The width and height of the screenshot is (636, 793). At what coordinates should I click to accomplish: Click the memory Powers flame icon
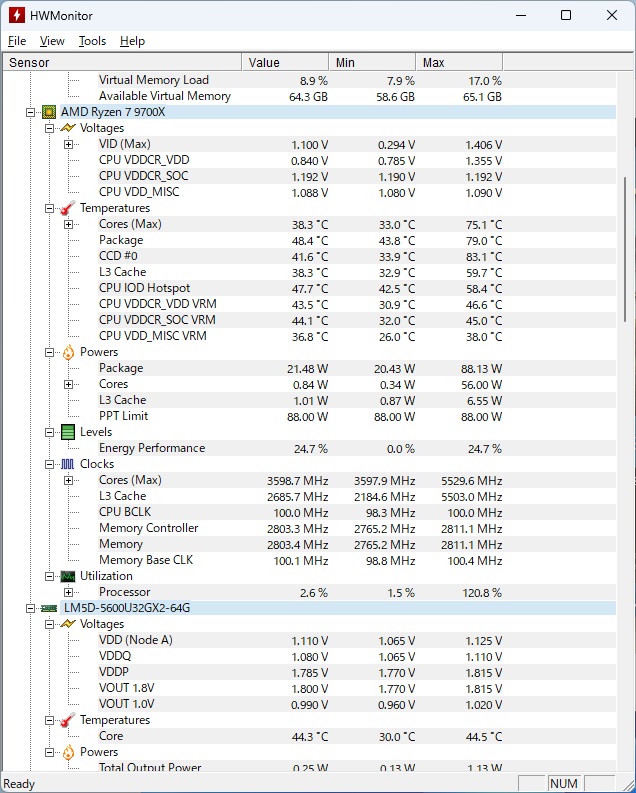[x=68, y=752]
